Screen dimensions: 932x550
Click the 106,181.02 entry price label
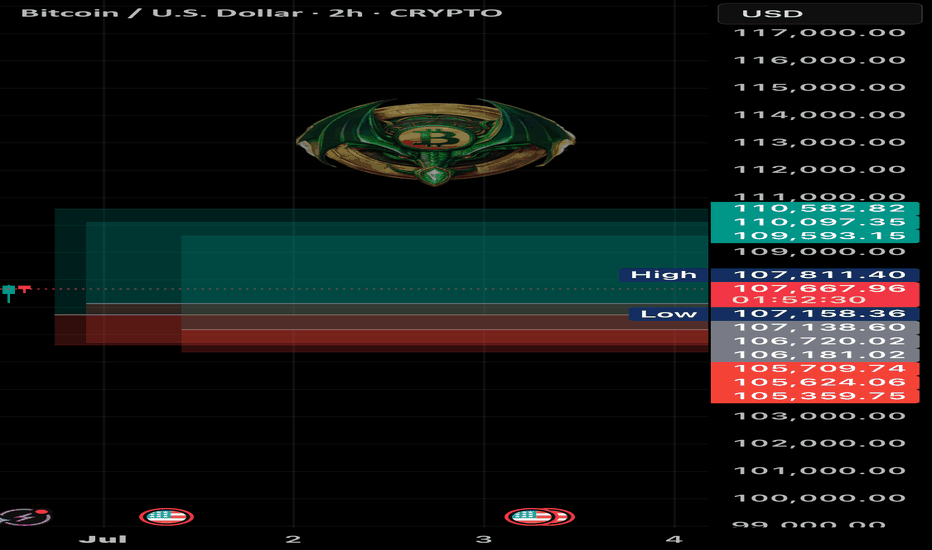point(815,355)
